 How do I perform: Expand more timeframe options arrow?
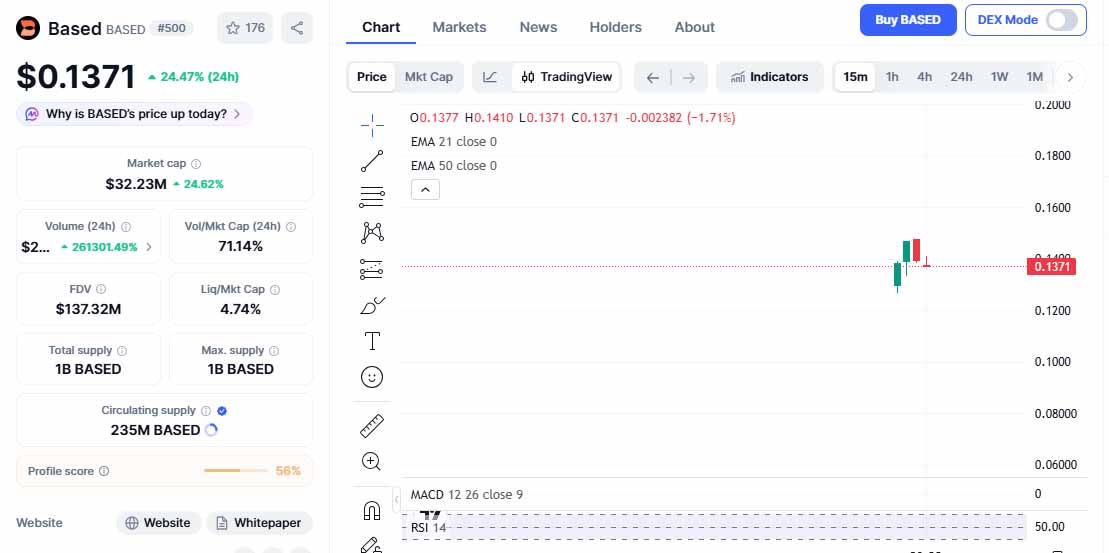point(1070,77)
